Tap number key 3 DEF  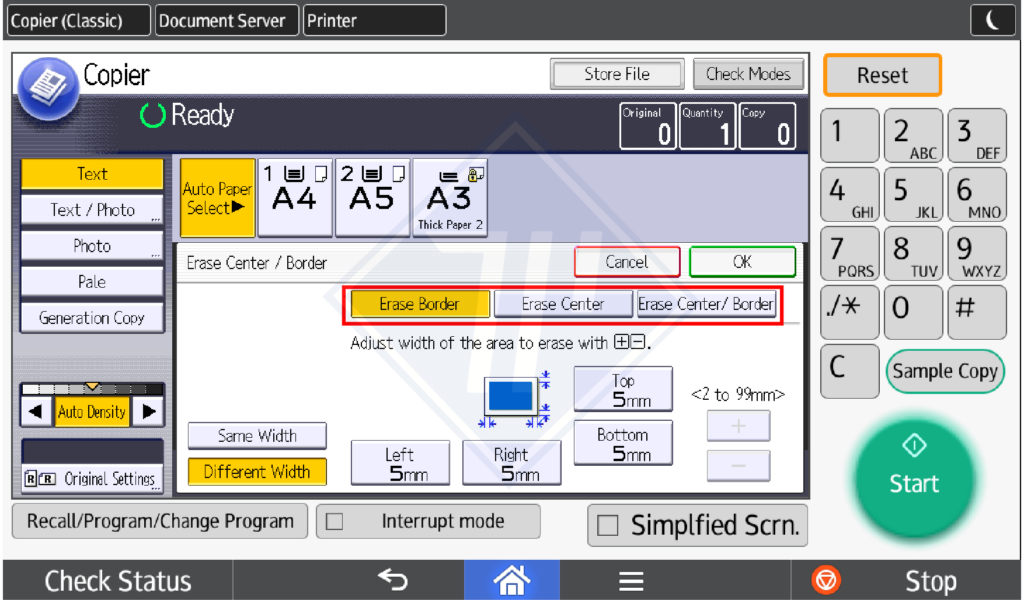pyautogui.click(x=977, y=135)
